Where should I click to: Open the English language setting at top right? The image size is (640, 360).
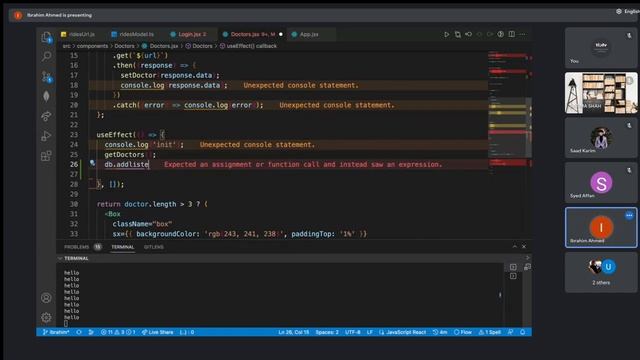[628, 11]
